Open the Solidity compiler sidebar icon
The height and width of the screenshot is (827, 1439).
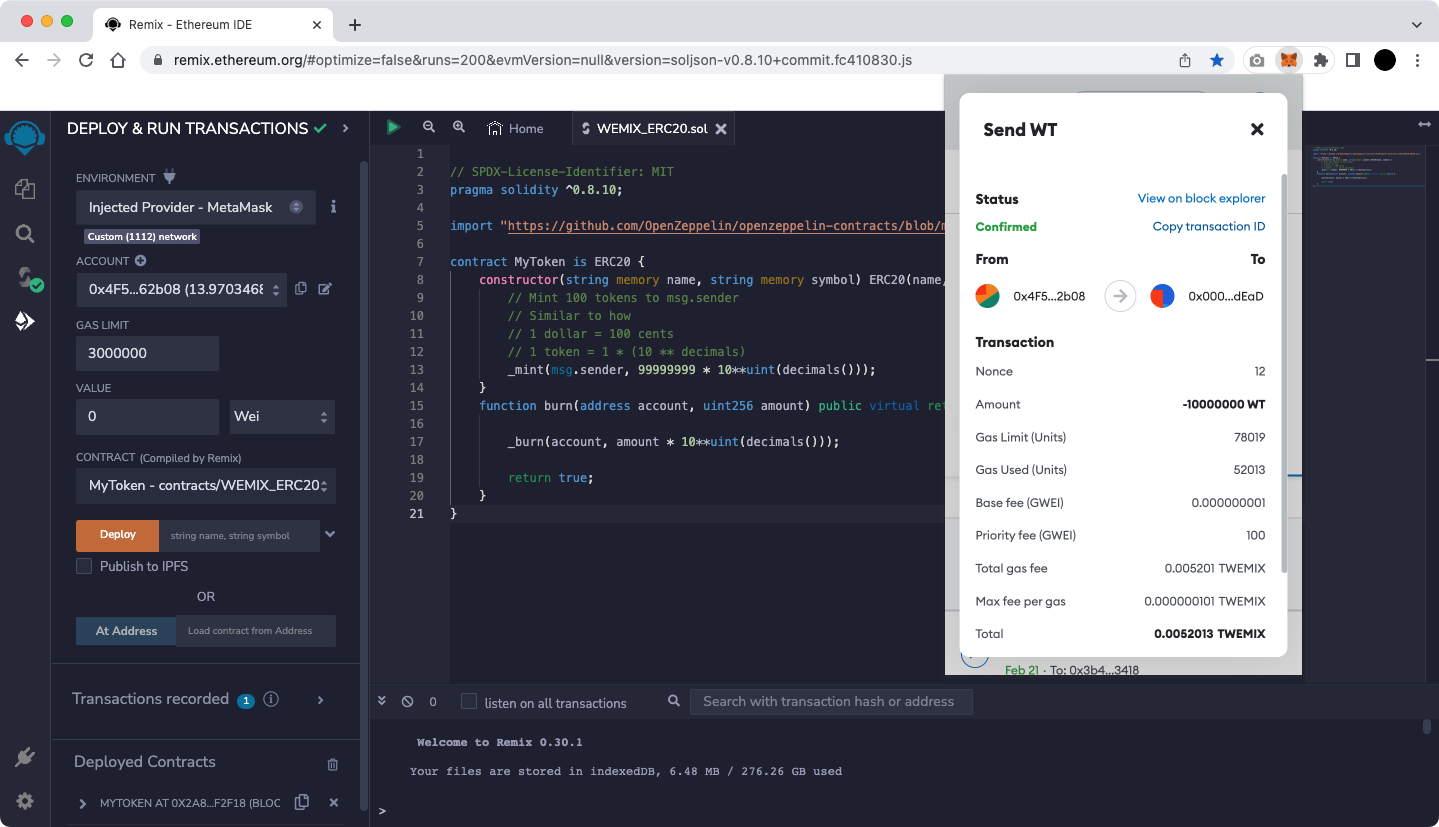[x=25, y=278]
